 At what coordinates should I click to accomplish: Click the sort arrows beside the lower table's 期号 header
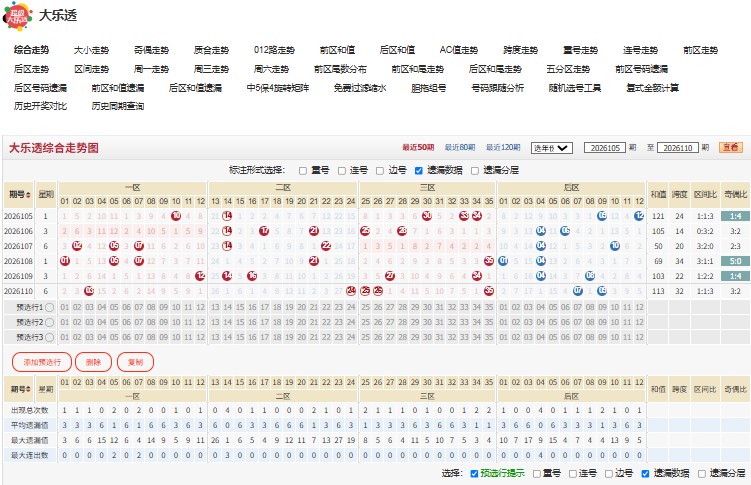(x=29, y=389)
